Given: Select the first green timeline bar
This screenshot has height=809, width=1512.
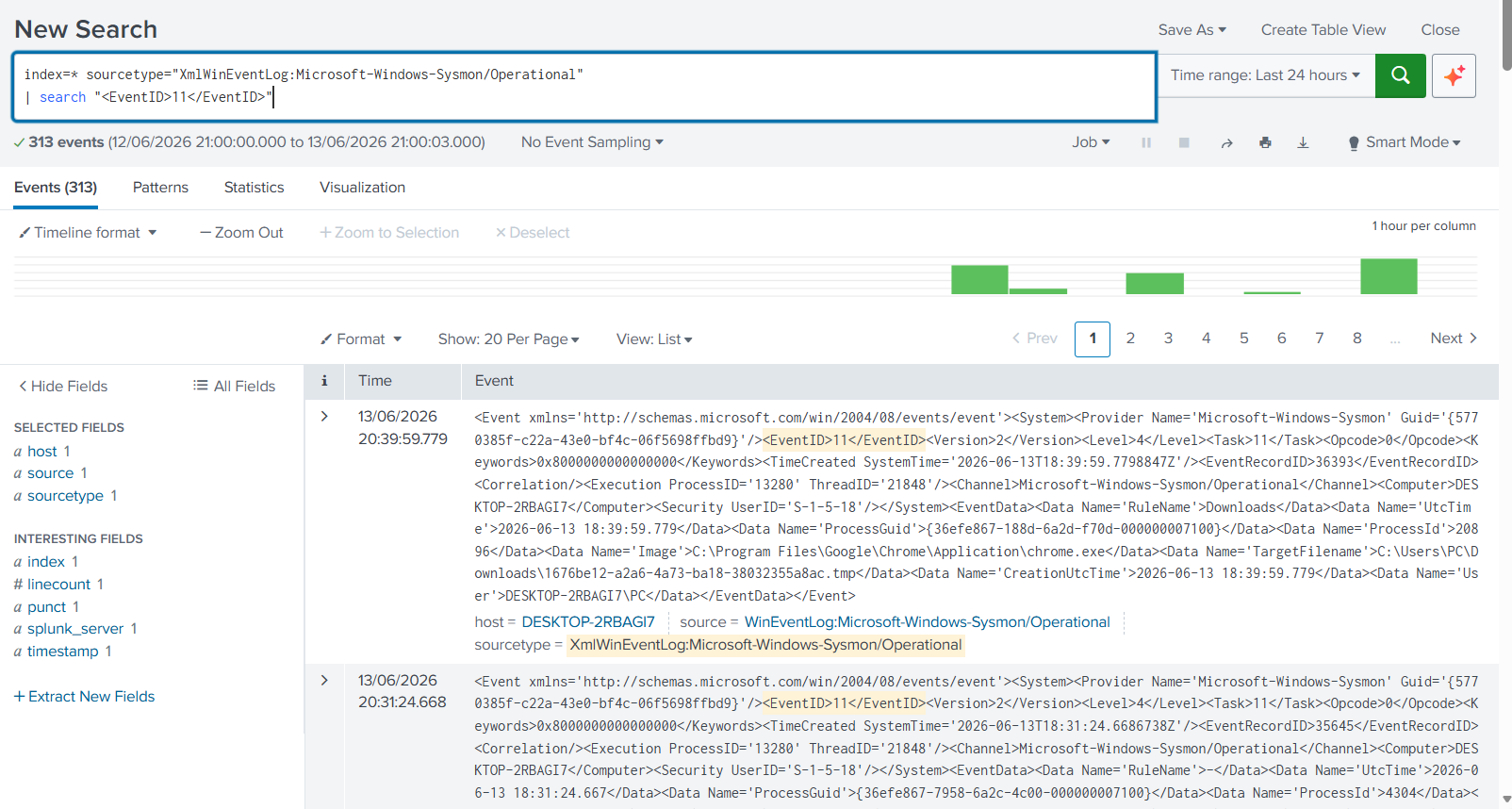Looking at the screenshot, I should 979,280.
